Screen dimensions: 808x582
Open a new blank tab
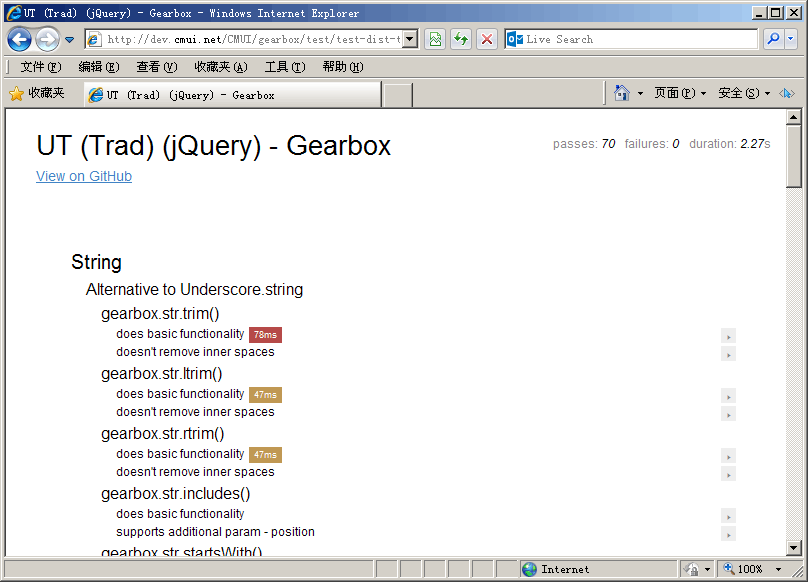398,95
